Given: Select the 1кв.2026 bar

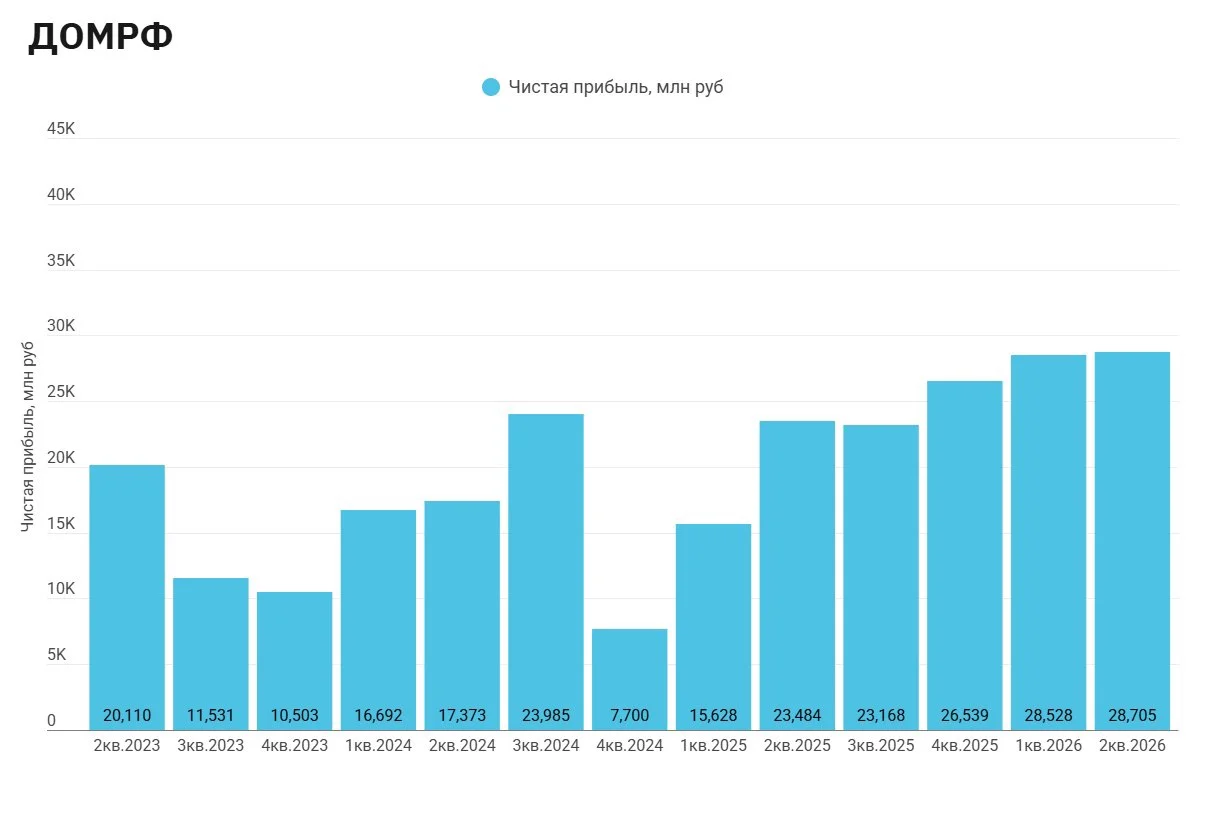Looking at the screenshot, I should [1049, 542].
